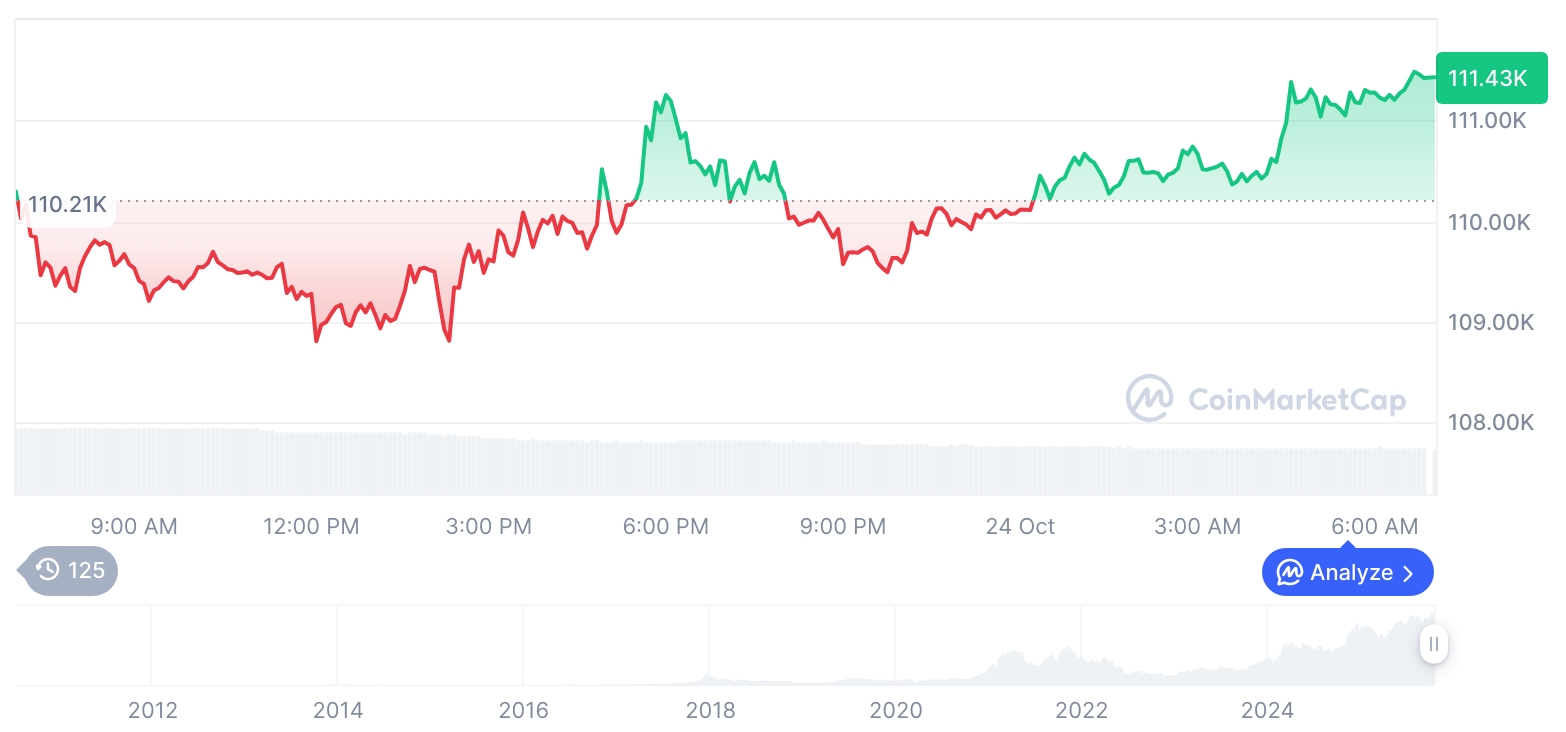Click the 108.00K price axis label
The image size is (1566, 732).
tap(1490, 422)
